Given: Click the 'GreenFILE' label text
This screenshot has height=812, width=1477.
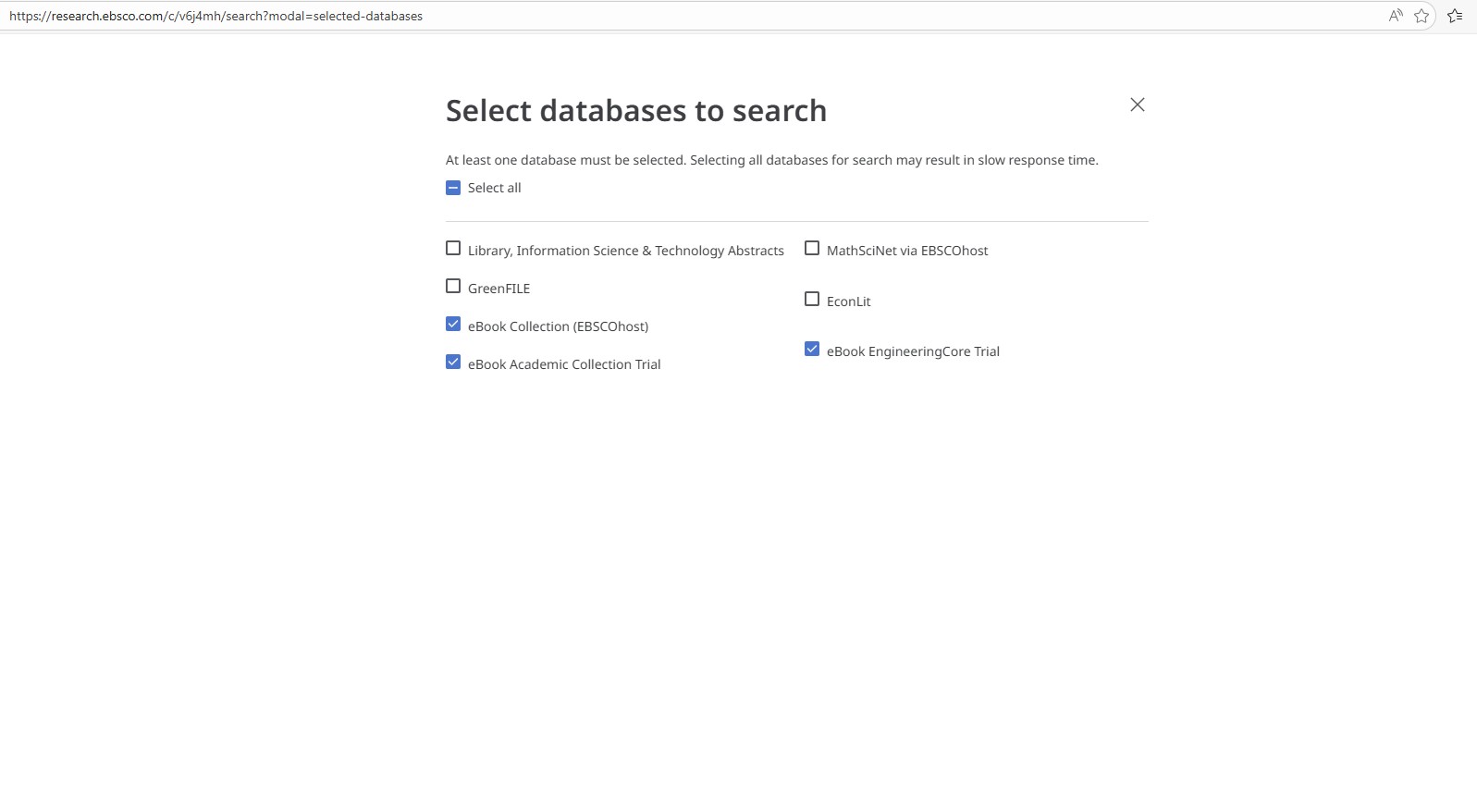Looking at the screenshot, I should click(498, 289).
